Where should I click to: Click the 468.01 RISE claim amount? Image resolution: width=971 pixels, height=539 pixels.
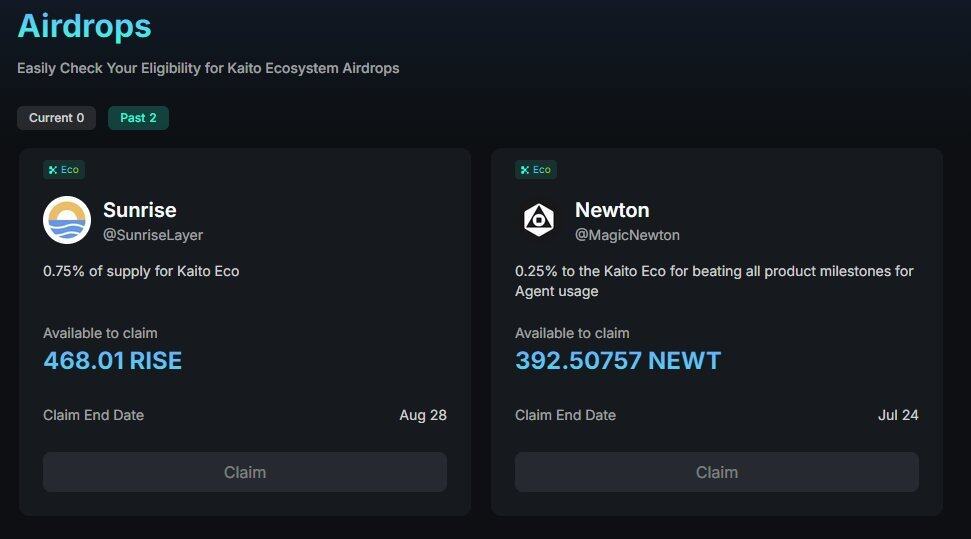113,361
